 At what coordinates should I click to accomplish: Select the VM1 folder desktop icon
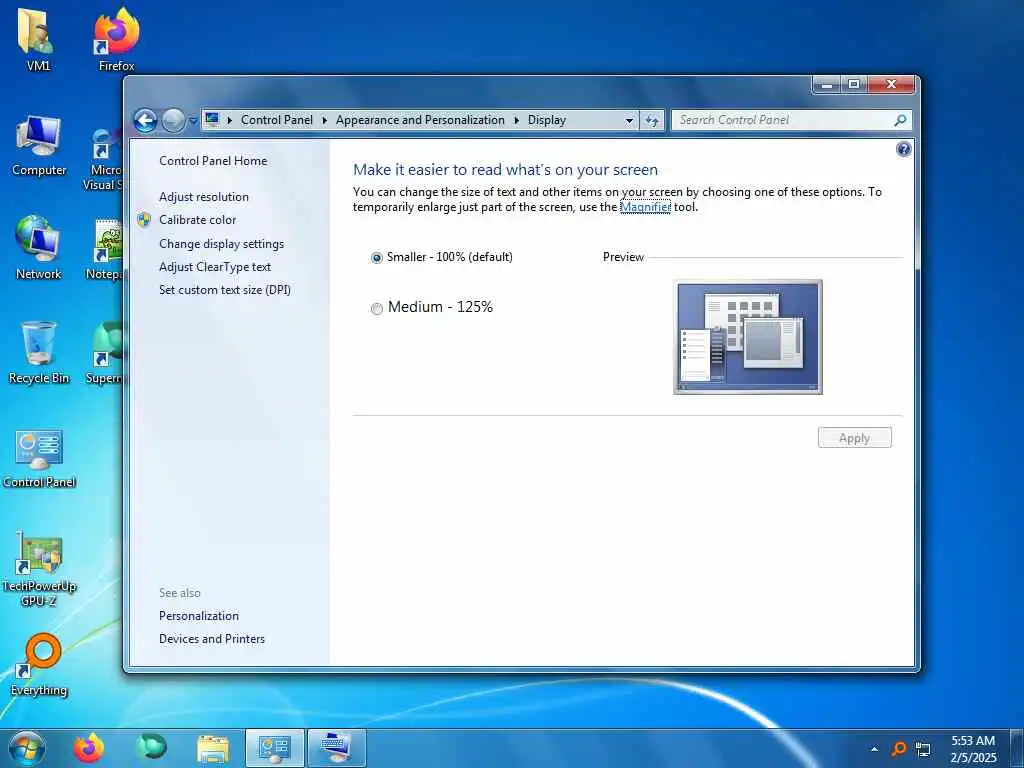pyautogui.click(x=38, y=40)
